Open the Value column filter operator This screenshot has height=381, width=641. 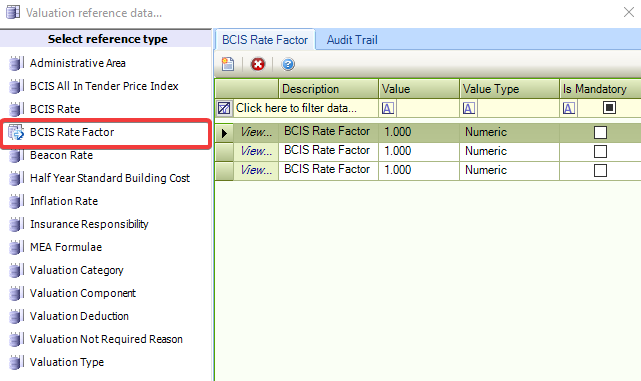tap(388, 108)
